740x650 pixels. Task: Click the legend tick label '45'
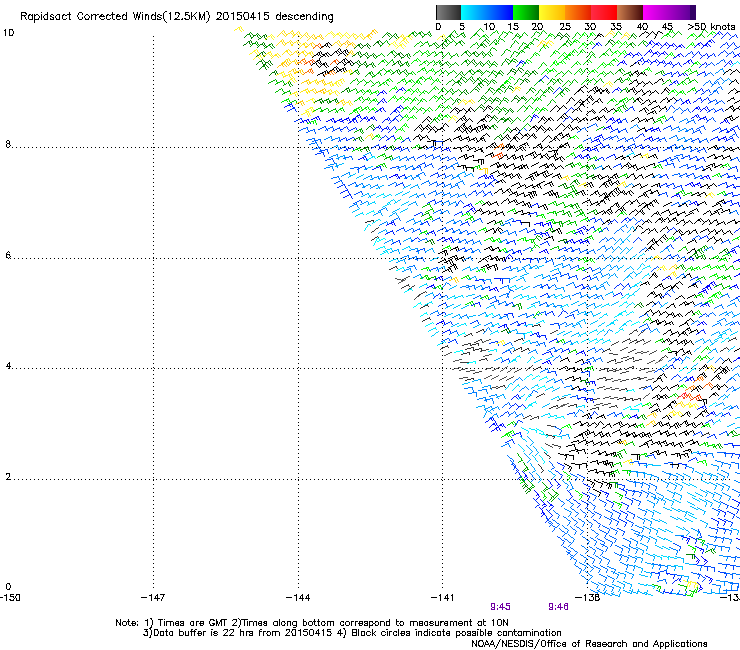click(667, 27)
